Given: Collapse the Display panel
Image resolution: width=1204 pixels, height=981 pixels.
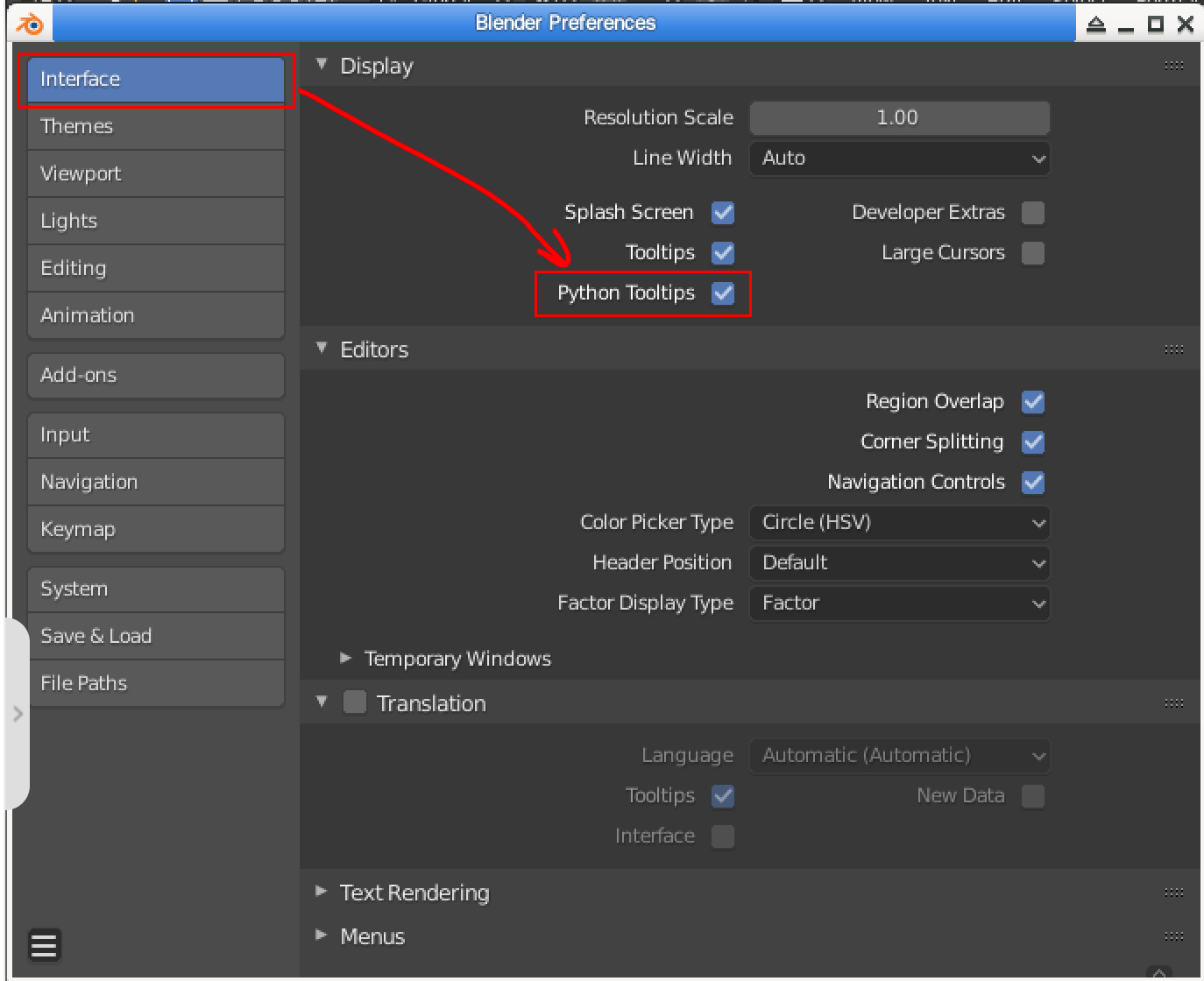Looking at the screenshot, I should pyautogui.click(x=322, y=65).
